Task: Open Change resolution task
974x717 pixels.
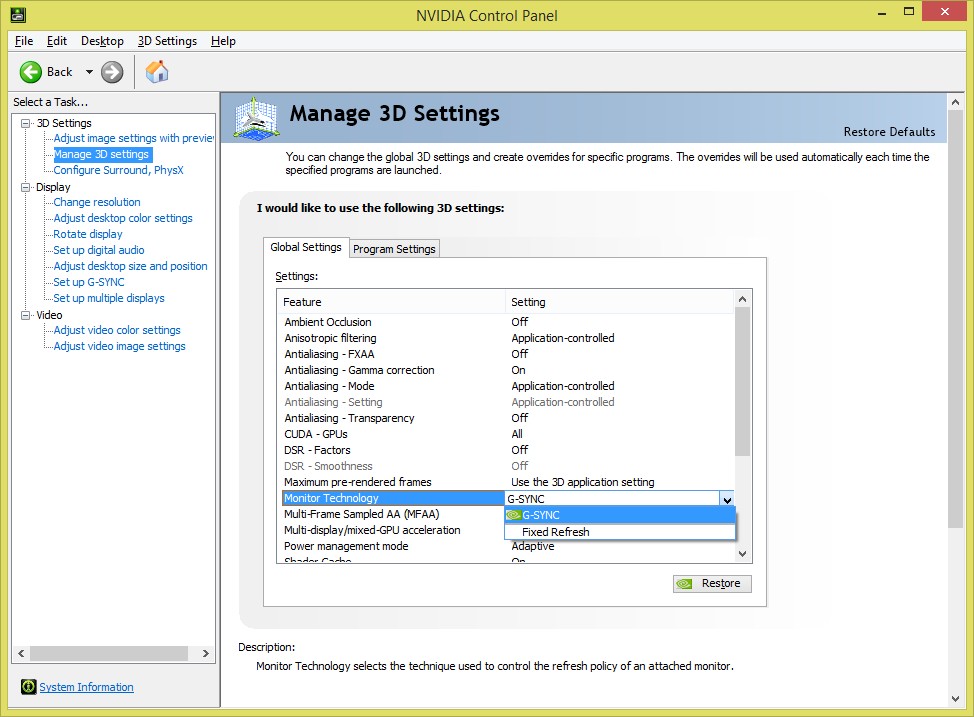Action: click(x=97, y=202)
